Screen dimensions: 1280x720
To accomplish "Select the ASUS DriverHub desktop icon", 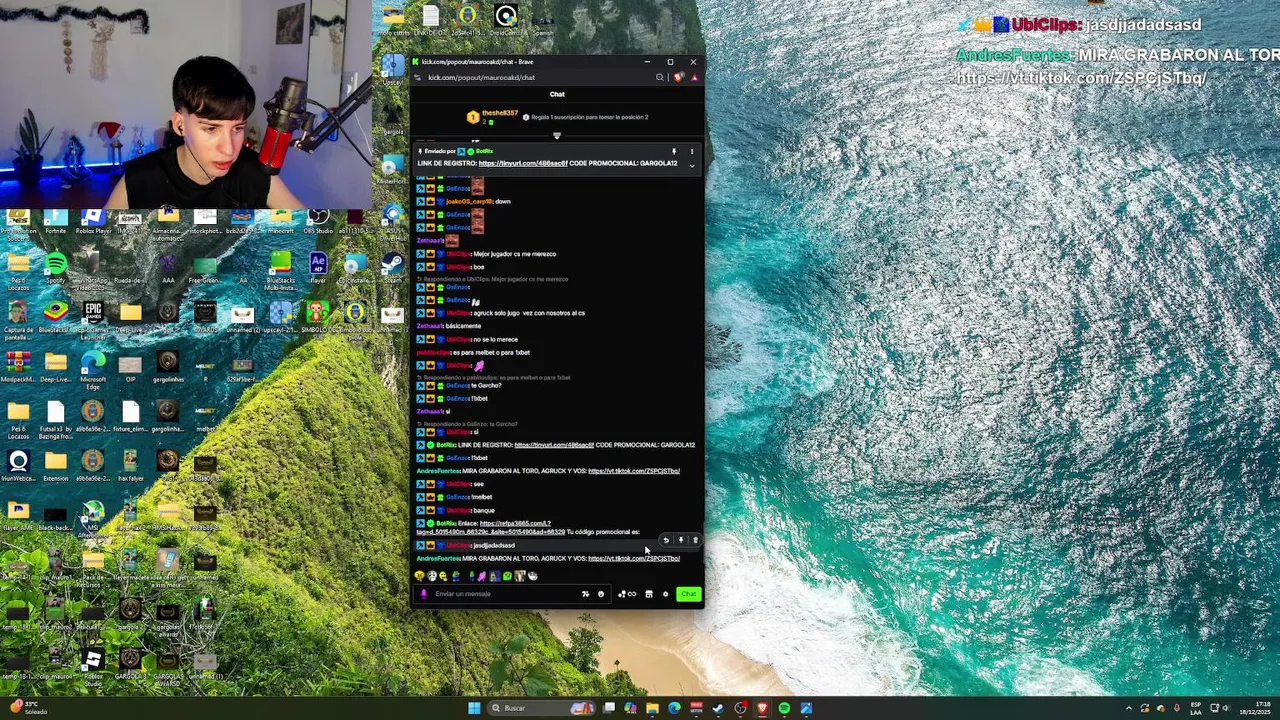I will [x=393, y=217].
